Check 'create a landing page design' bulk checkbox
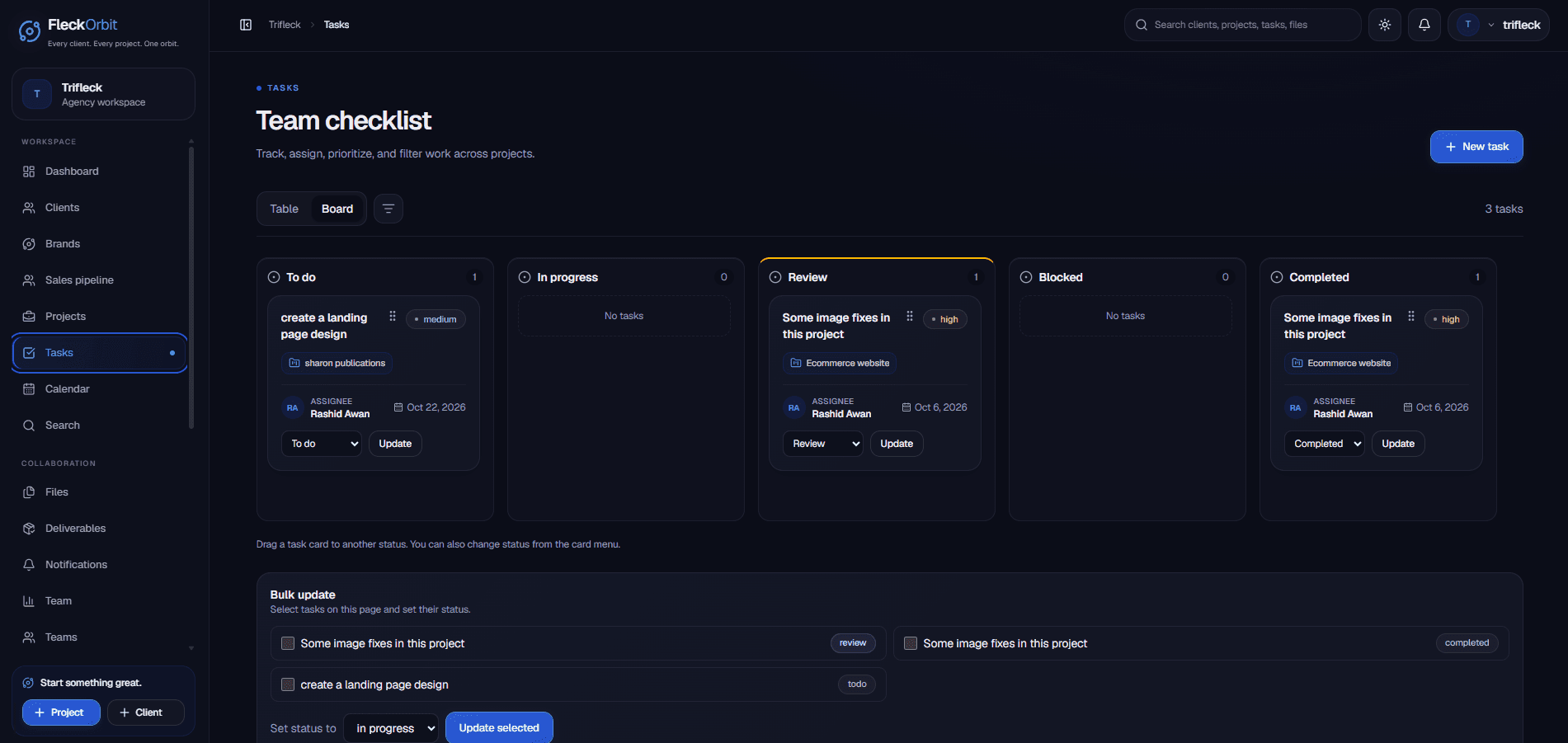 coord(288,684)
